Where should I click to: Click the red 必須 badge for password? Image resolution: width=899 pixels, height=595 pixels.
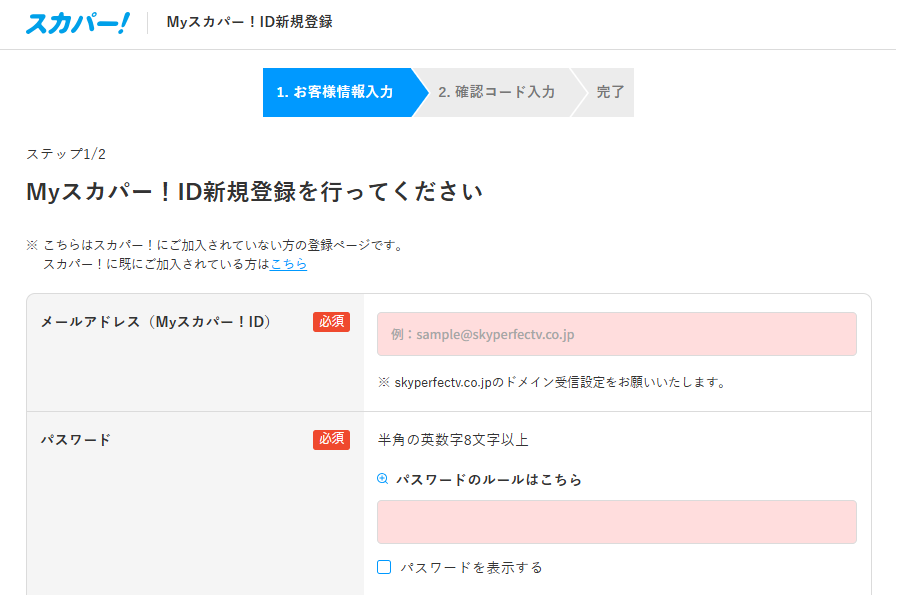coord(331,440)
